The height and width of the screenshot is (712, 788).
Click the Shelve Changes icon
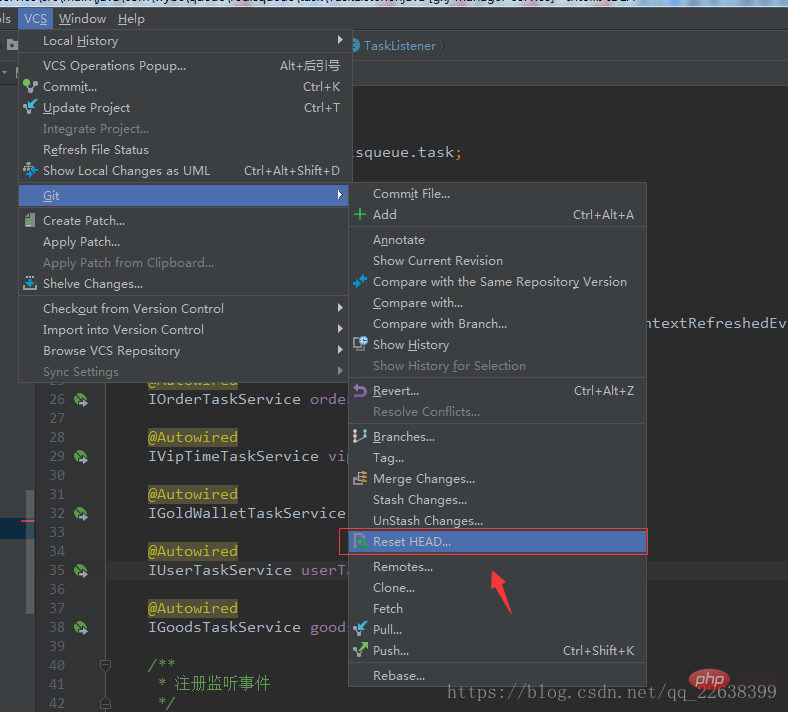[x=30, y=283]
